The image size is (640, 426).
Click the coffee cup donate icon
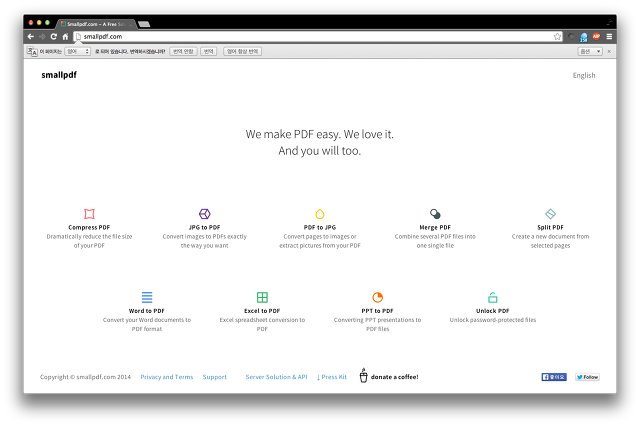(x=363, y=375)
